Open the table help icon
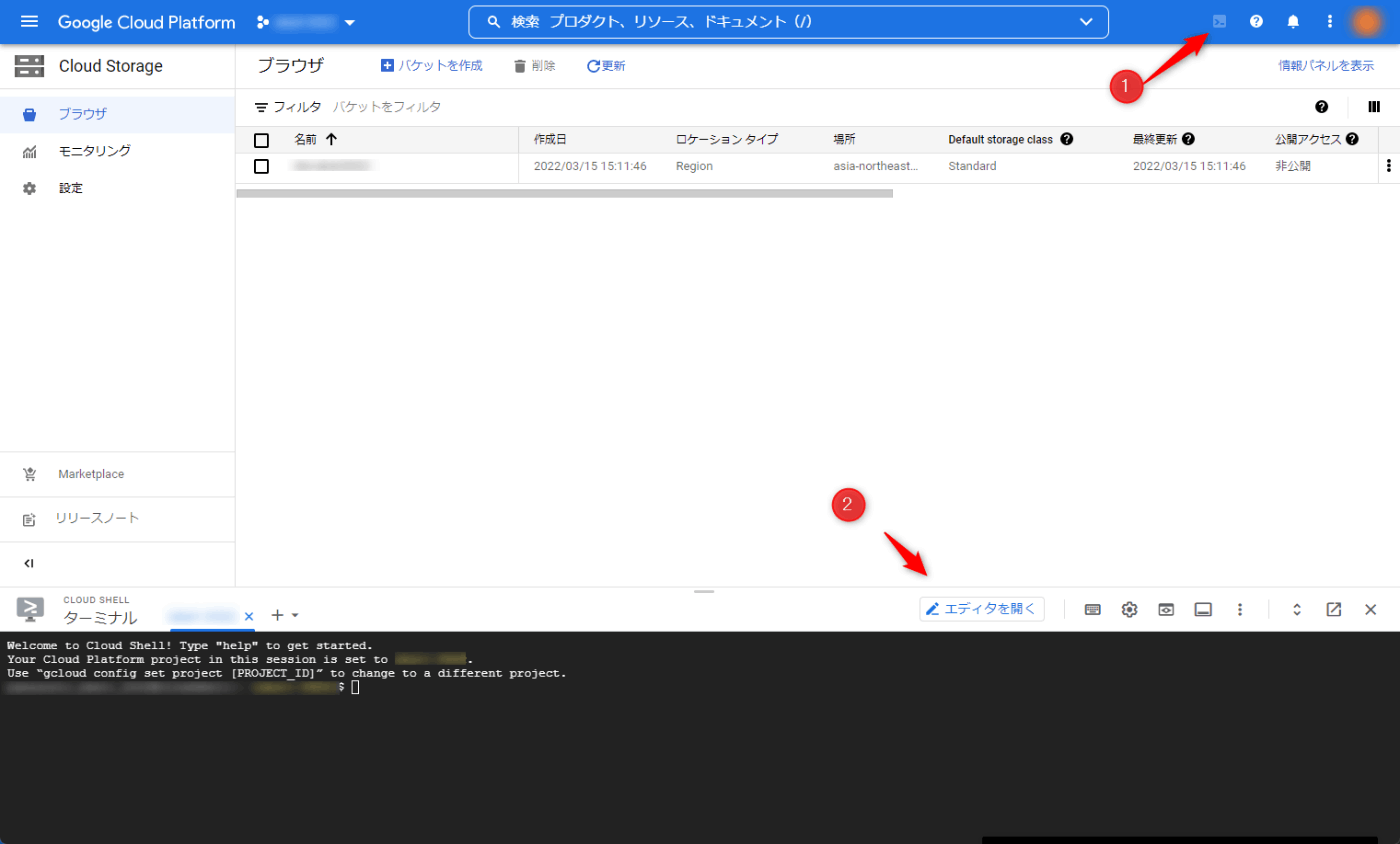This screenshot has height=844, width=1400. point(1321,107)
